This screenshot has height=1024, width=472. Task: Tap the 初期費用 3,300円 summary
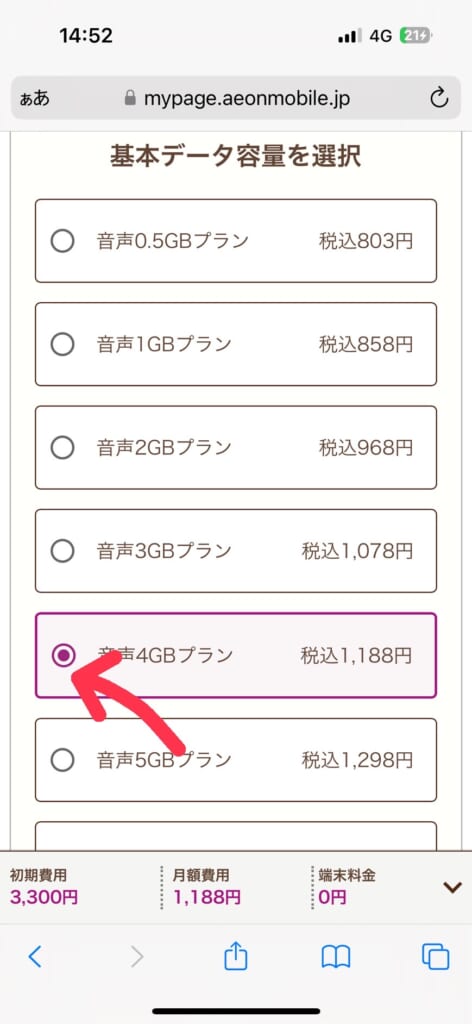44,887
